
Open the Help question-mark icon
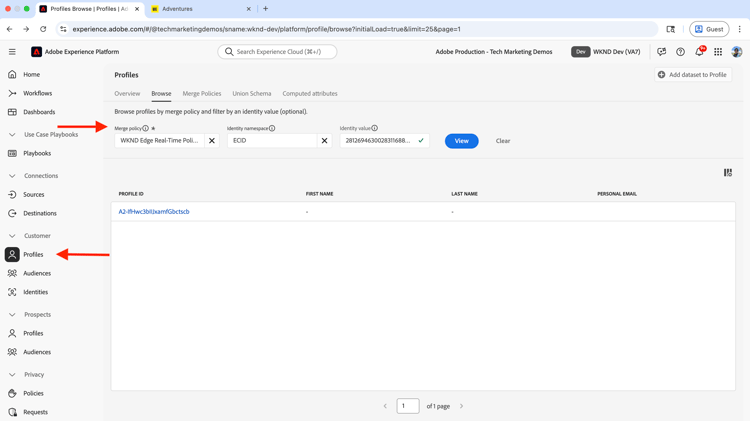[680, 52]
